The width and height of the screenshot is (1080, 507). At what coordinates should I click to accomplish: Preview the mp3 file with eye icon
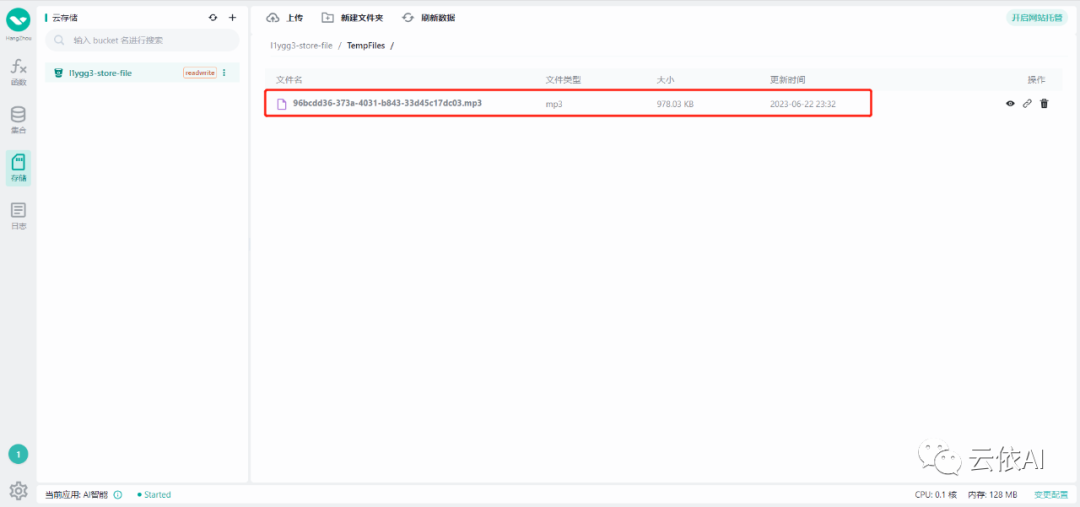coord(1010,104)
